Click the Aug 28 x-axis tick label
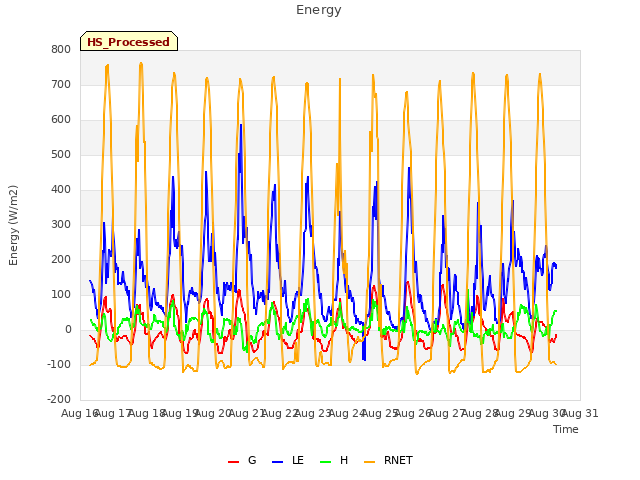The image size is (640, 480). (480, 413)
